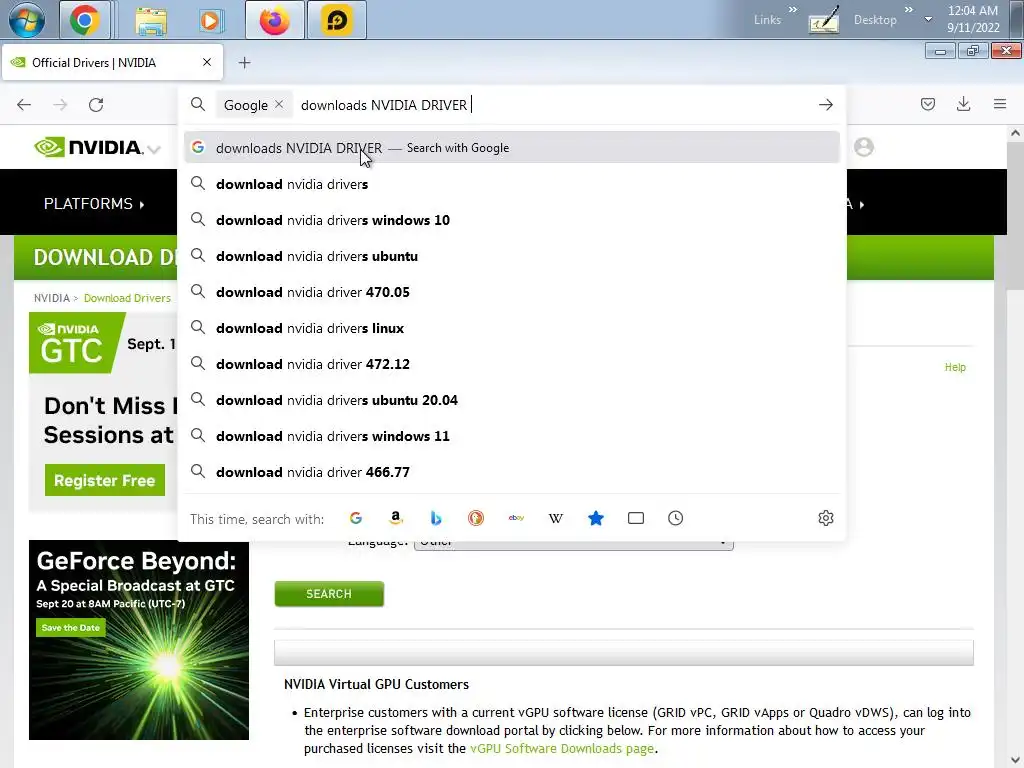Open the yellow recorder taskbar icon
This screenshot has height=768, width=1024.
click(336, 20)
